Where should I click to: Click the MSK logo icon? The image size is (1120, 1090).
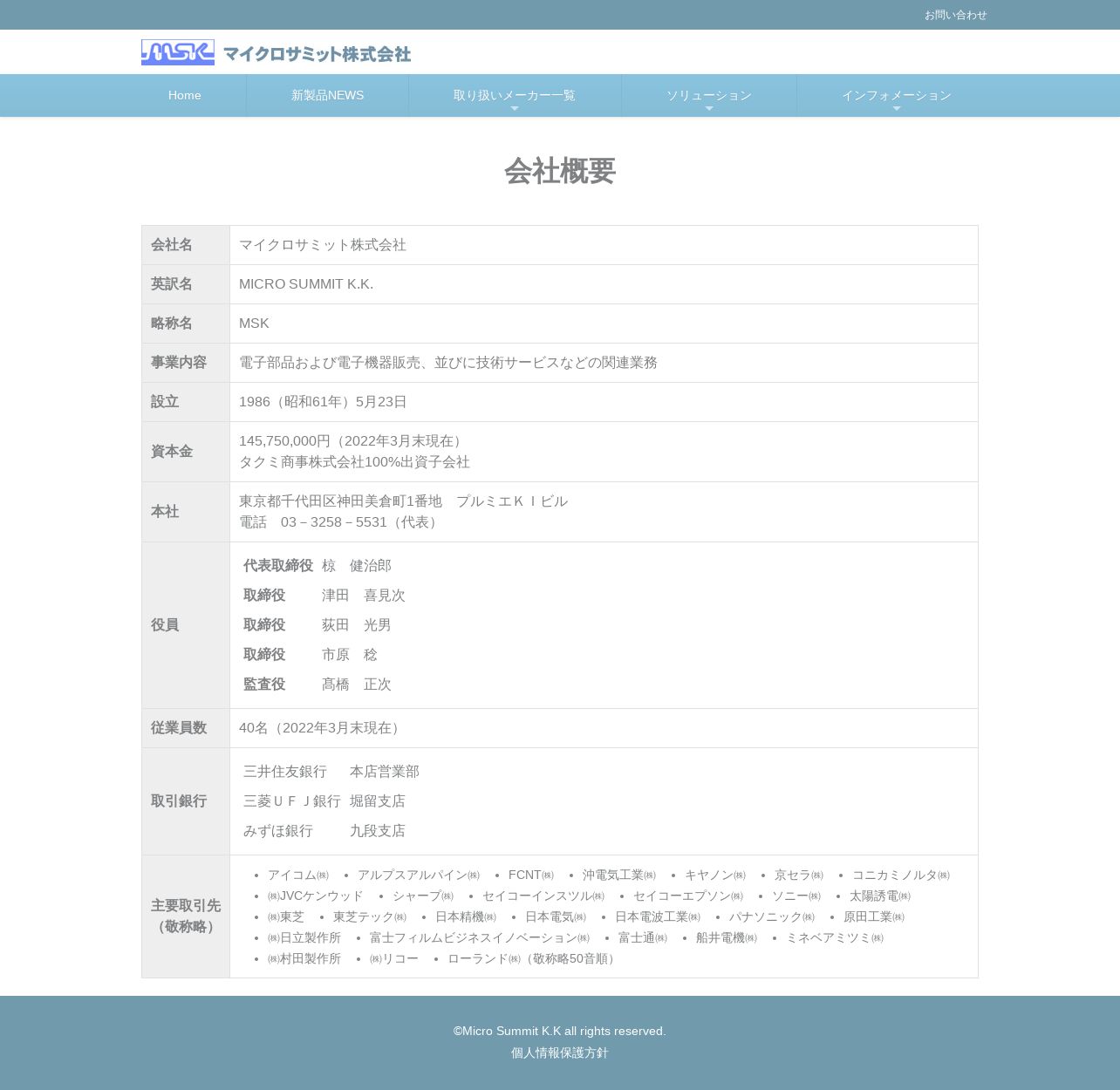tap(178, 52)
